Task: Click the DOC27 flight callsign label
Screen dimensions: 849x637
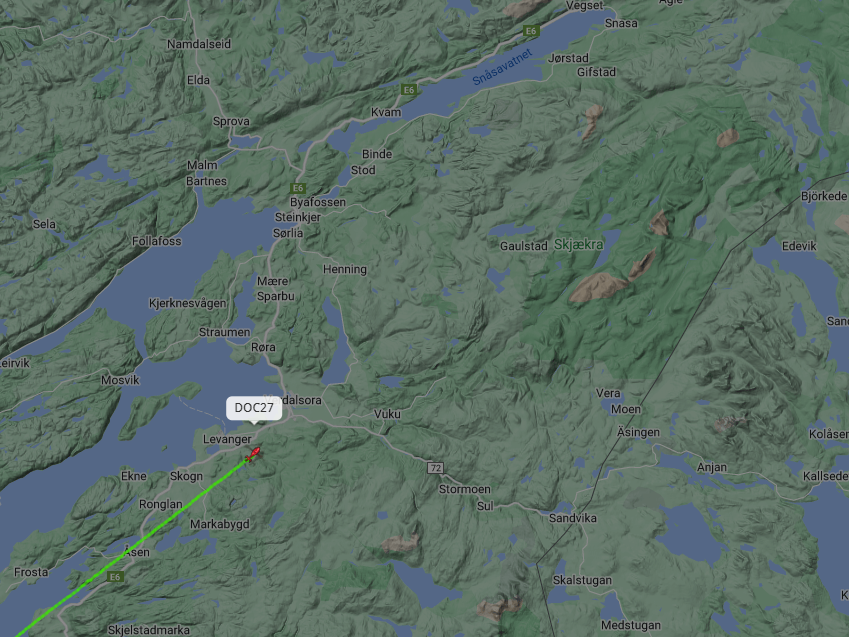Action: pos(254,408)
